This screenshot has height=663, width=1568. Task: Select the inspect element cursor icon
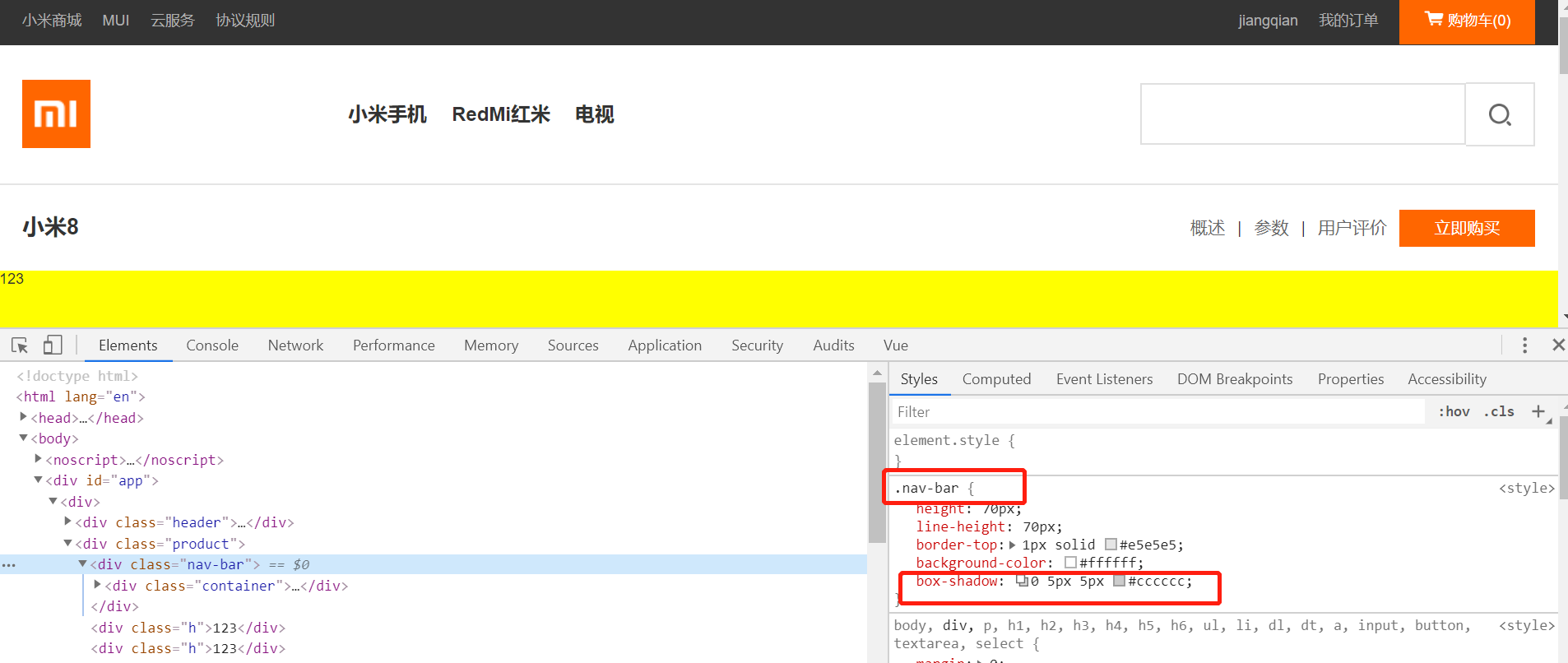tap(20, 345)
